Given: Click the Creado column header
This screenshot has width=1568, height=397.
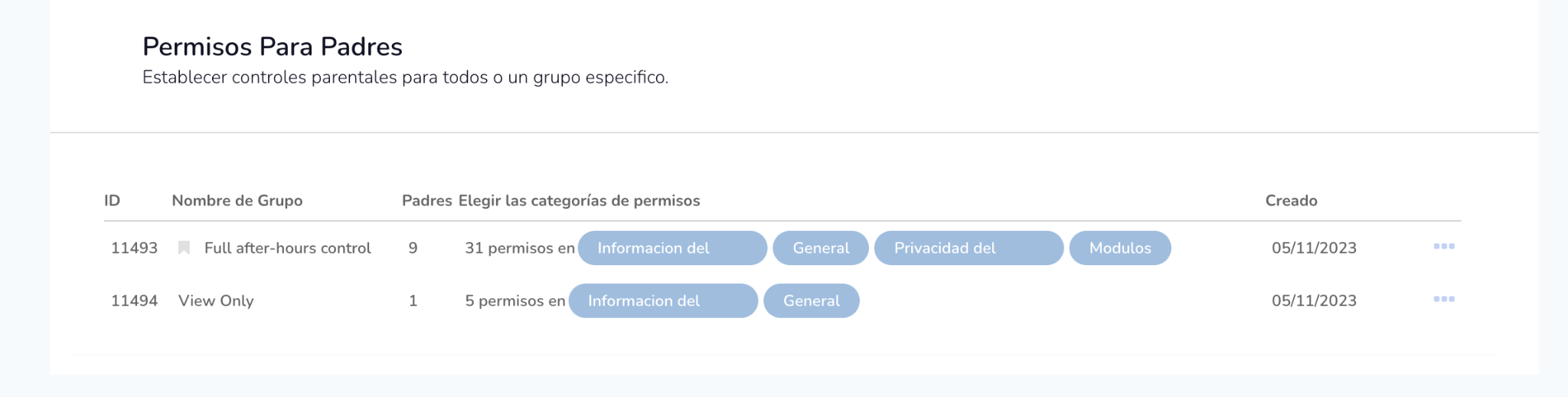Looking at the screenshot, I should pyautogui.click(x=1291, y=201).
